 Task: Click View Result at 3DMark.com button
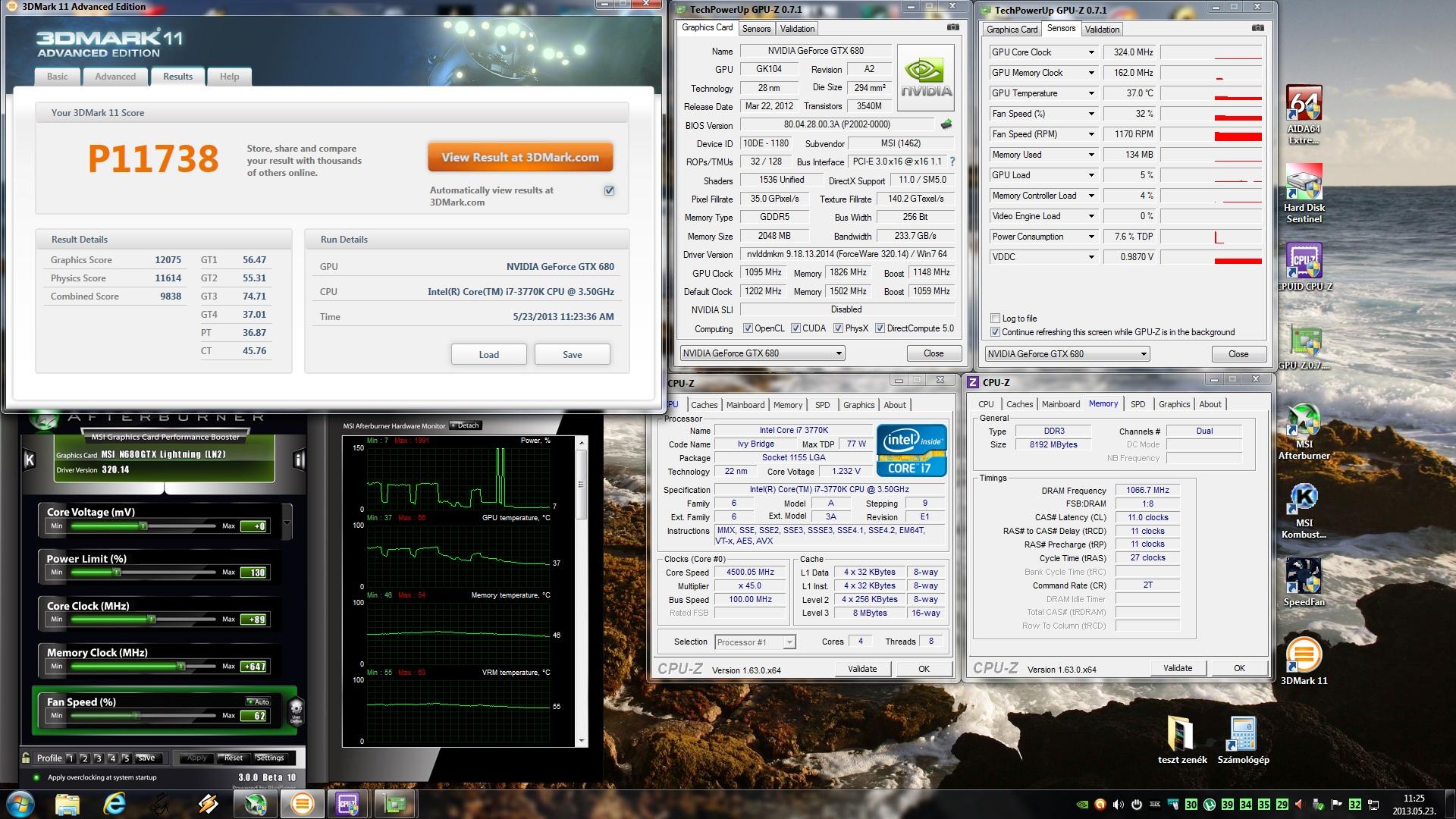pos(520,158)
